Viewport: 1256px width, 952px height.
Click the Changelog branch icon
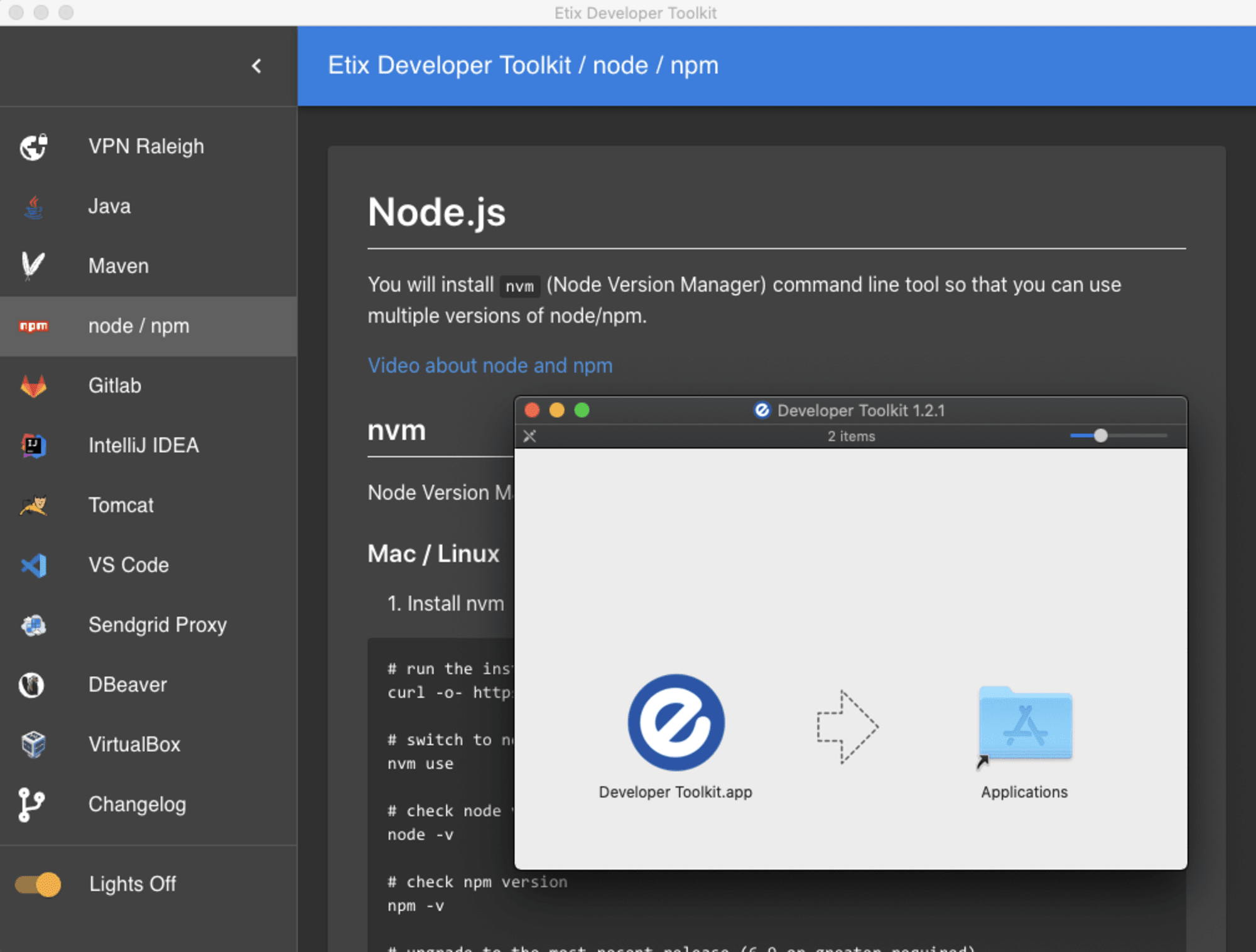coord(31,804)
